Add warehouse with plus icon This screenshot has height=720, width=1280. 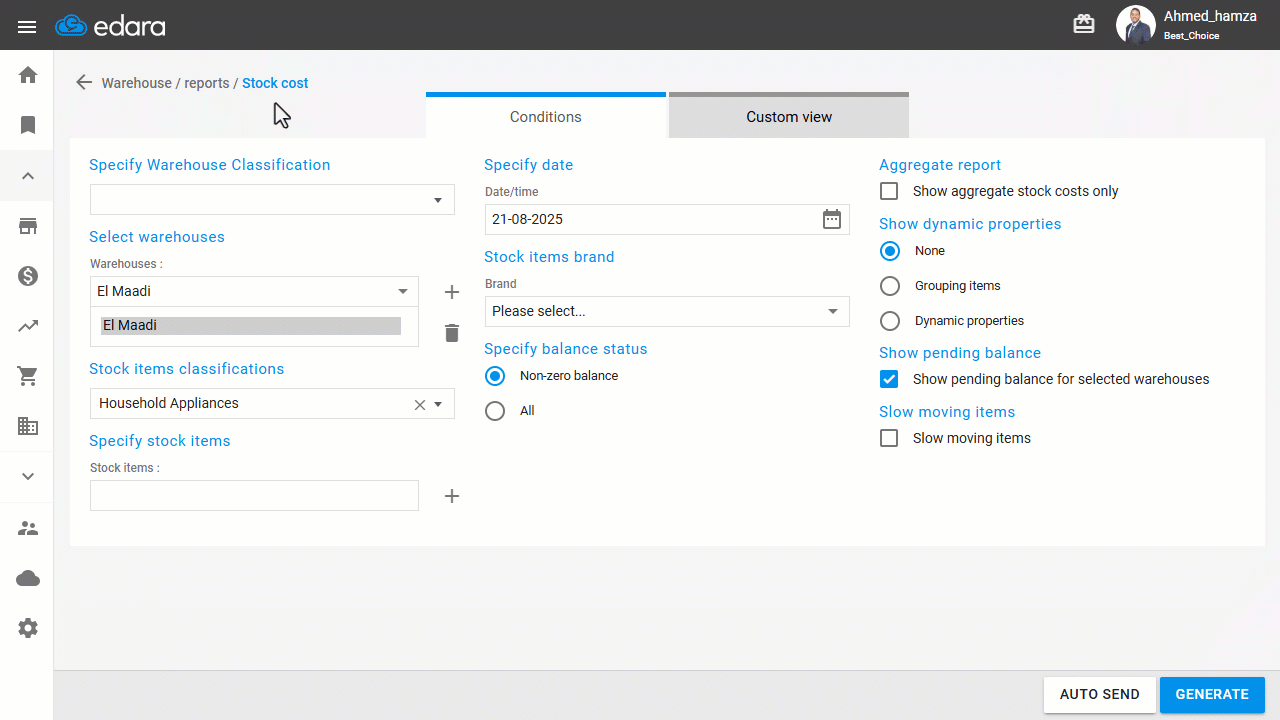coord(452,292)
